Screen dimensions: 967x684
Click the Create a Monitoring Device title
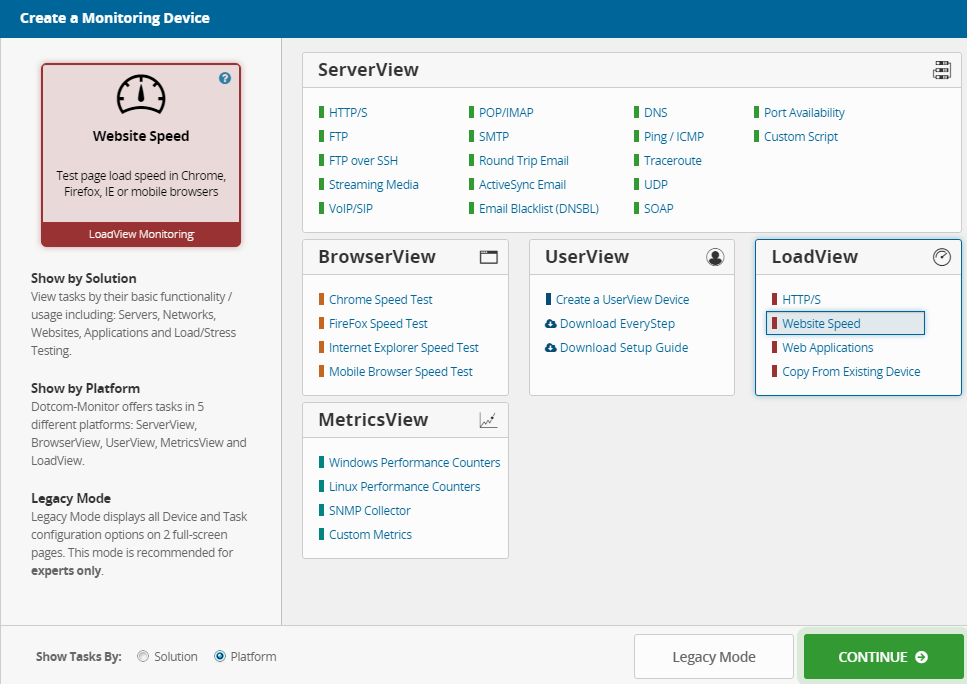click(115, 18)
